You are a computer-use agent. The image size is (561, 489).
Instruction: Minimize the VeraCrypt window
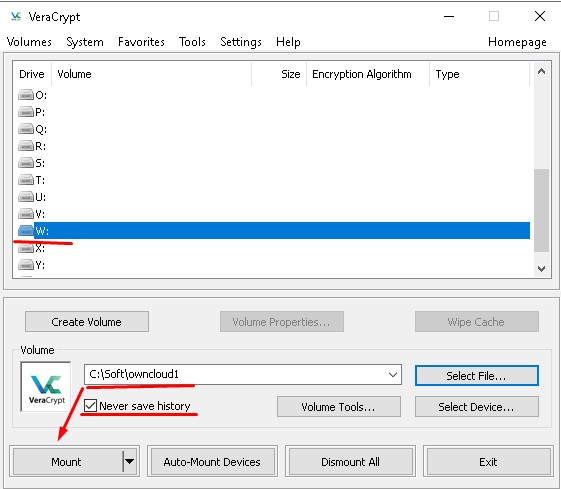click(449, 16)
